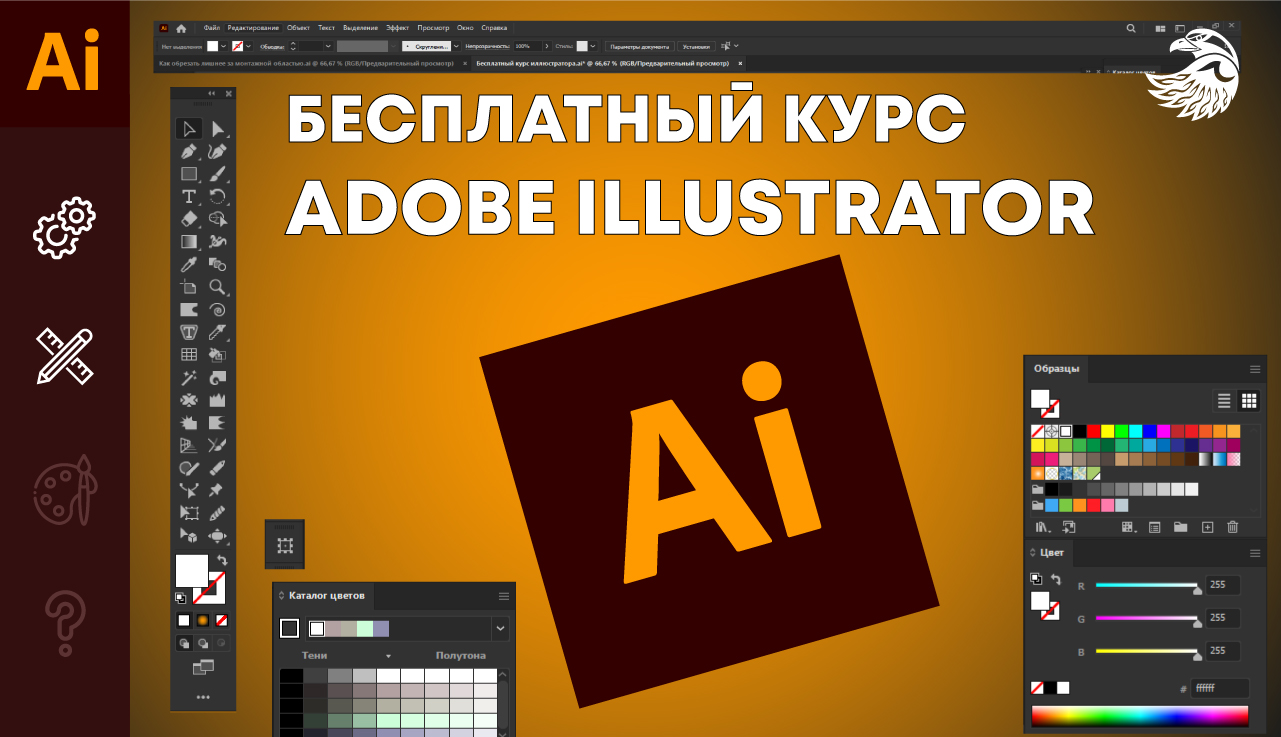
Task: Click the Home icon in the menu bar
Action: (x=181, y=28)
